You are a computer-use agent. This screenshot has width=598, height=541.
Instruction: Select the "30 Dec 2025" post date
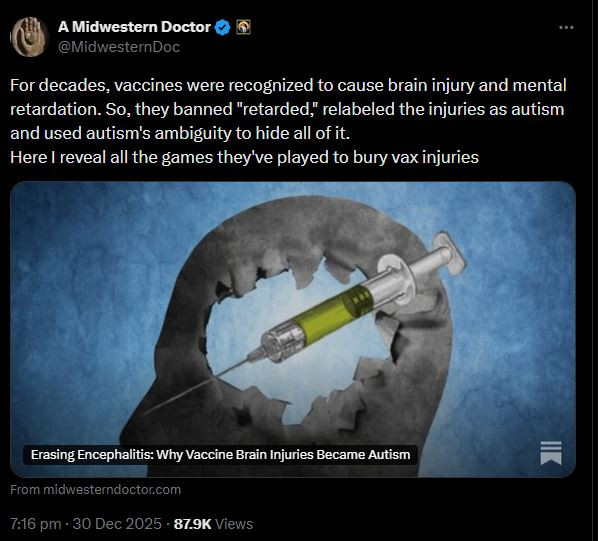[x=117, y=524]
